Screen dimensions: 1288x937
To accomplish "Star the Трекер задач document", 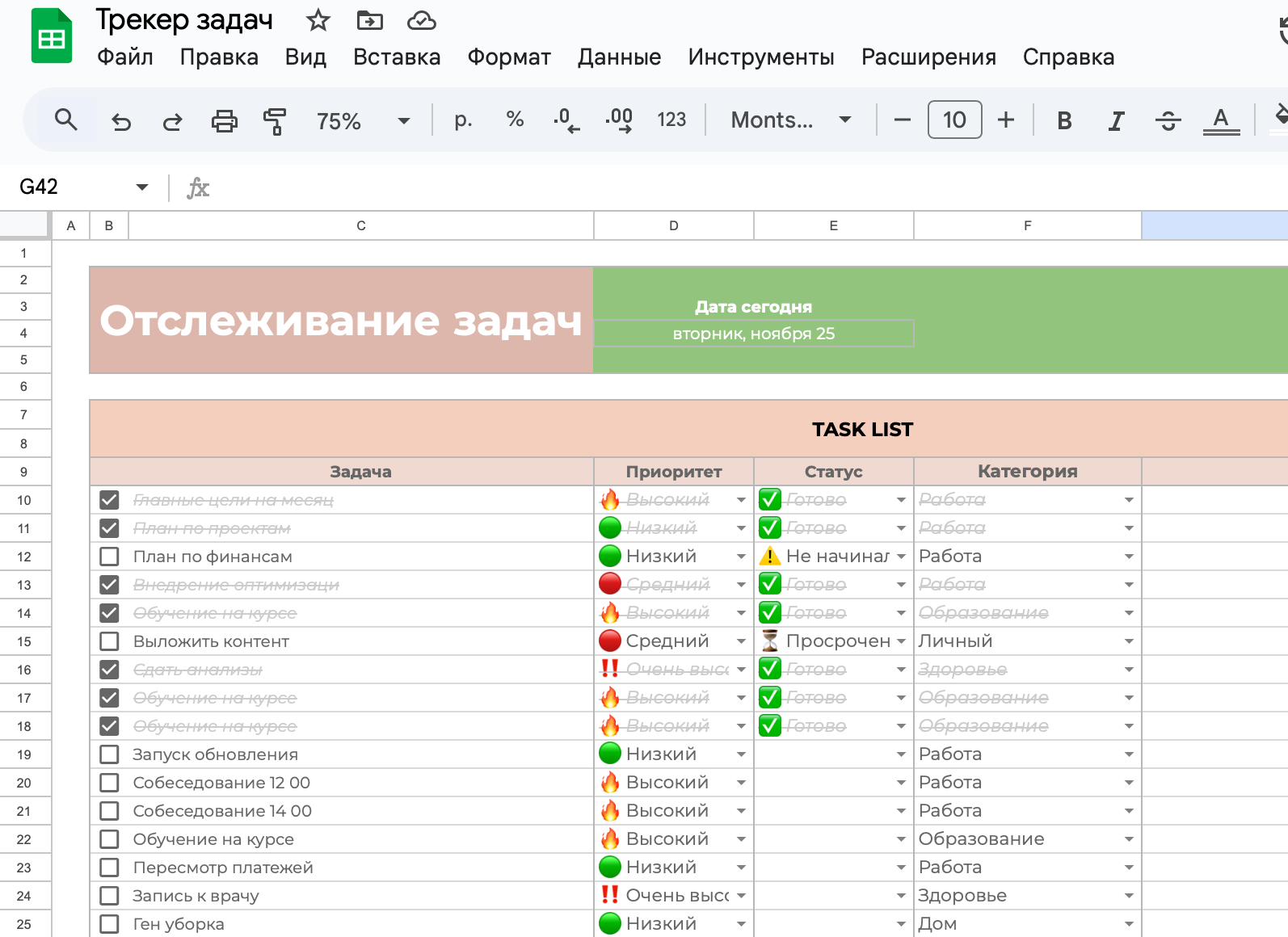I will [318, 20].
